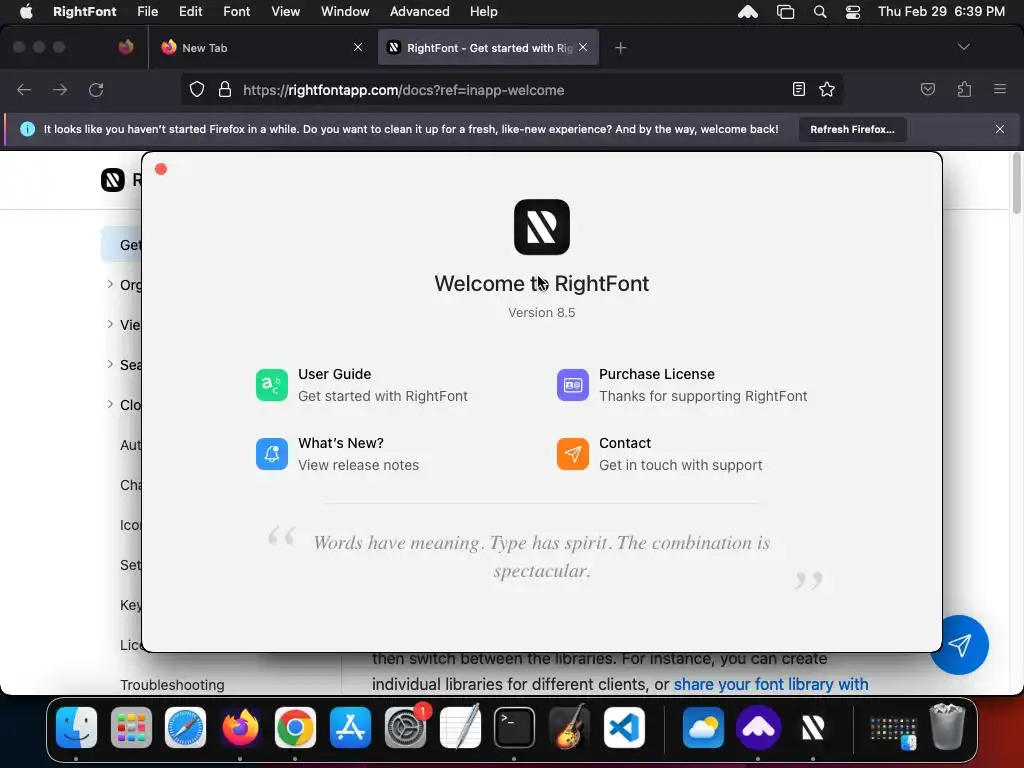Click the Purchase License purple icon
This screenshot has width=1024, height=768.
[573, 385]
